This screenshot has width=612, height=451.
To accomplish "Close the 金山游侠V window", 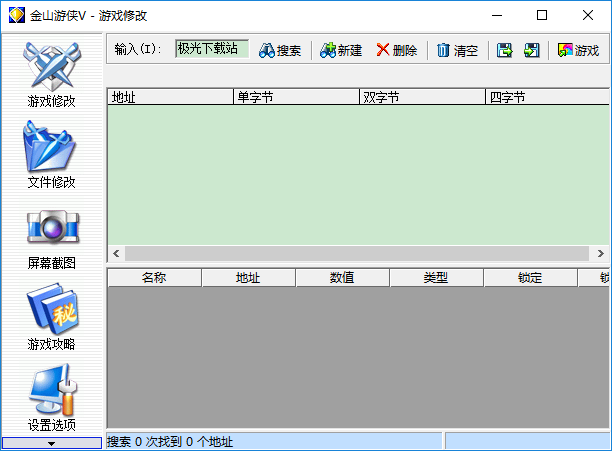I will pyautogui.click(x=588, y=15).
